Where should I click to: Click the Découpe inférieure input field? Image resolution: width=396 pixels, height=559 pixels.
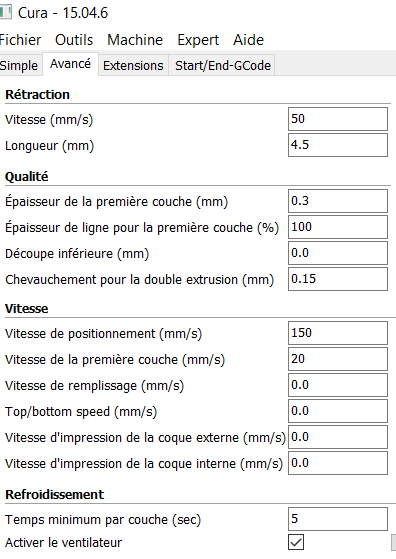click(x=338, y=253)
